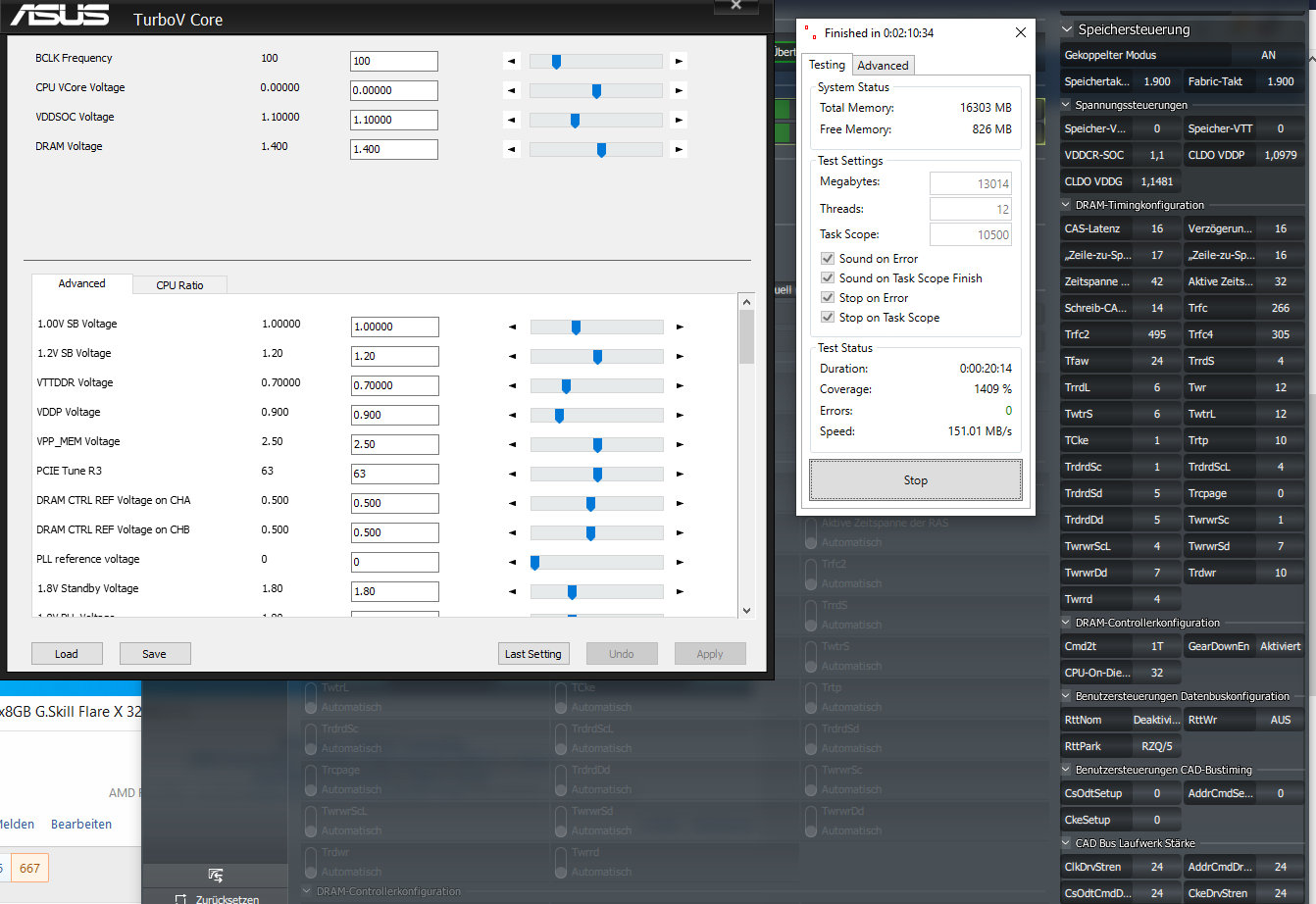Image resolution: width=1316 pixels, height=904 pixels.
Task: Collapse Benutzersteuerungen Datenbuskonfiguration section
Action: (x=1067, y=696)
